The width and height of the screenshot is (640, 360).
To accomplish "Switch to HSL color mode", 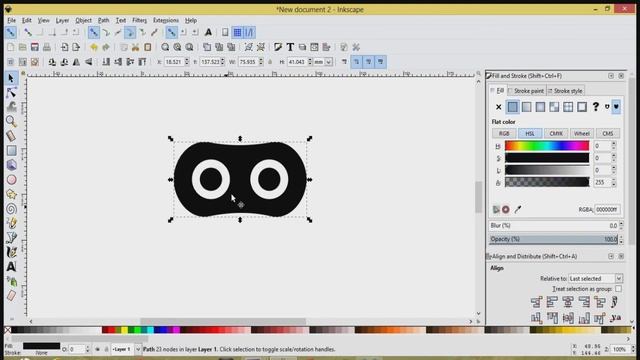I will pos(530,133).
